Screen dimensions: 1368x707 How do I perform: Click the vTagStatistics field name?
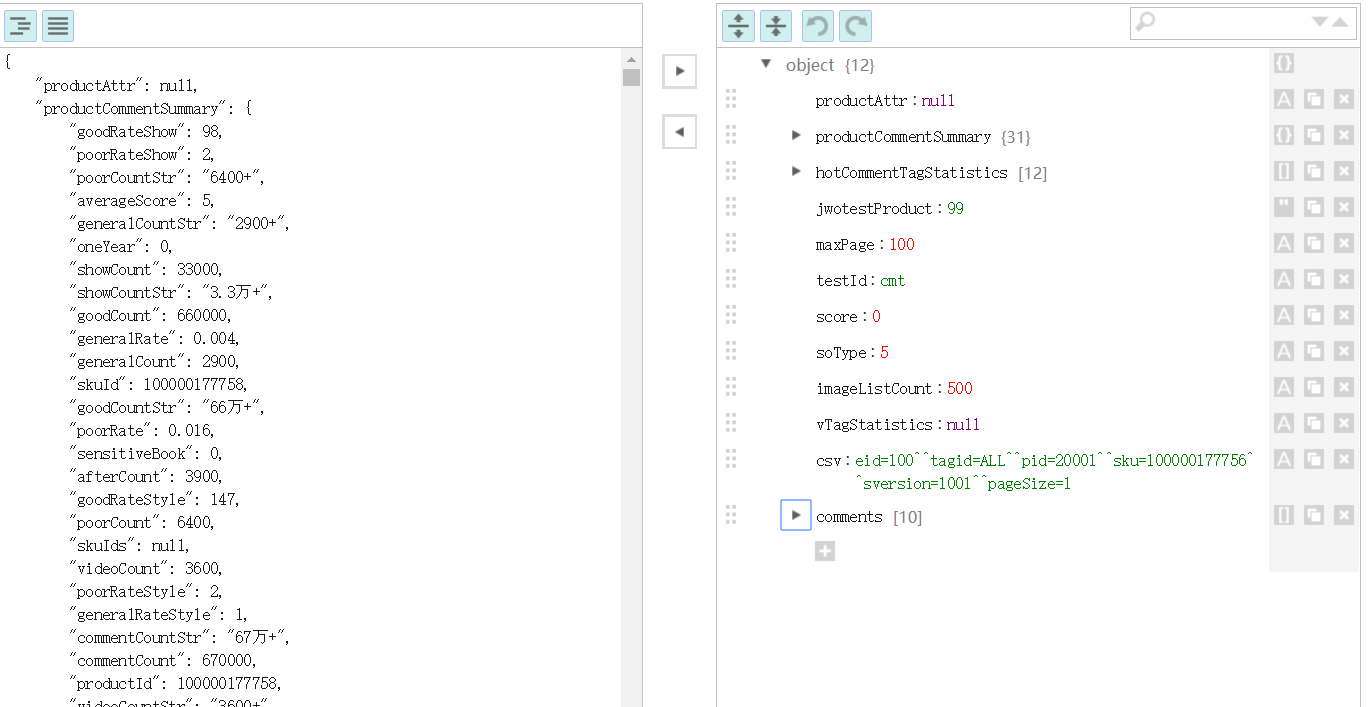click(x=874, y=424)
